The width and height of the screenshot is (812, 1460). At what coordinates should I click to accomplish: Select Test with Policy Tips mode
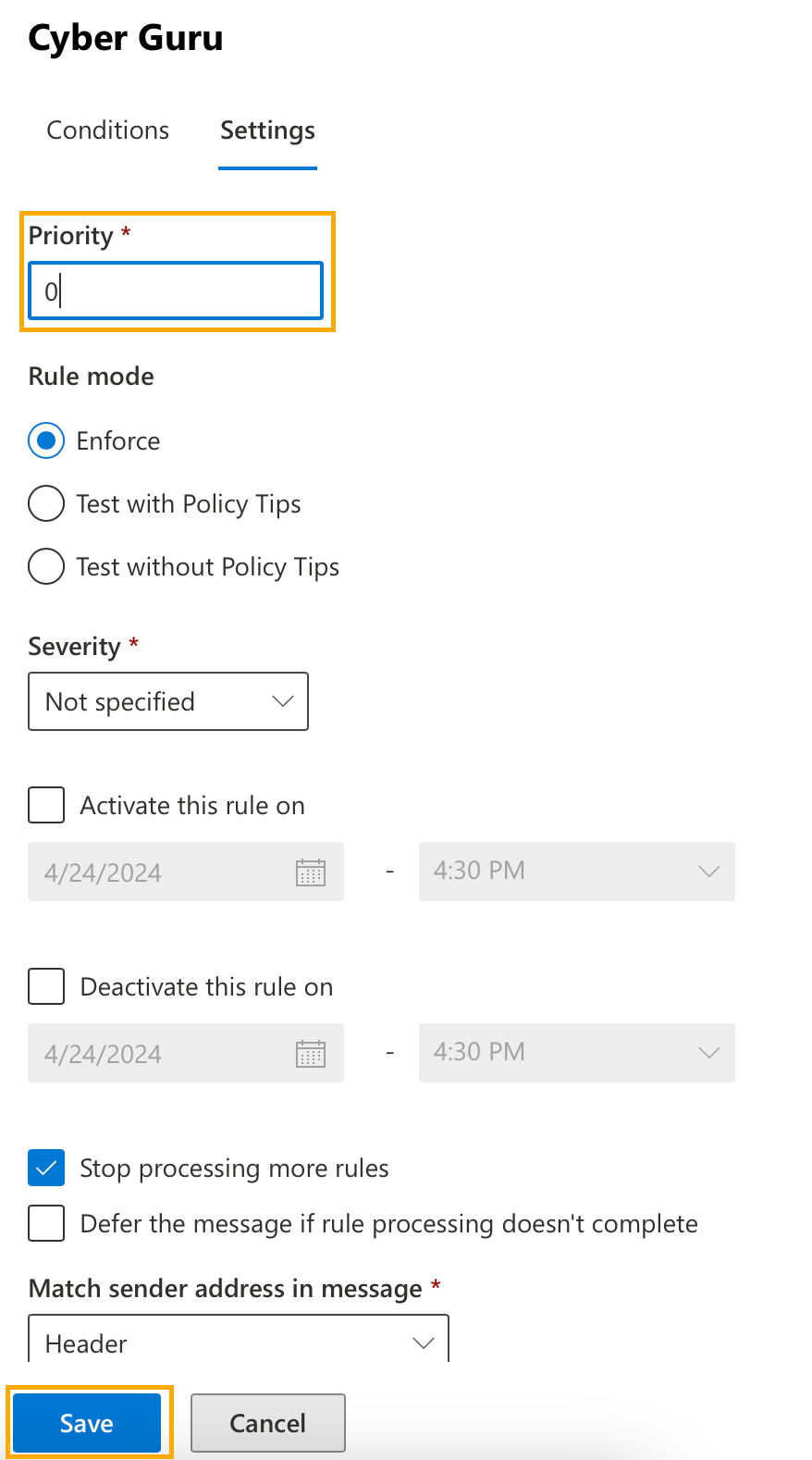click(x=45, y=503)
